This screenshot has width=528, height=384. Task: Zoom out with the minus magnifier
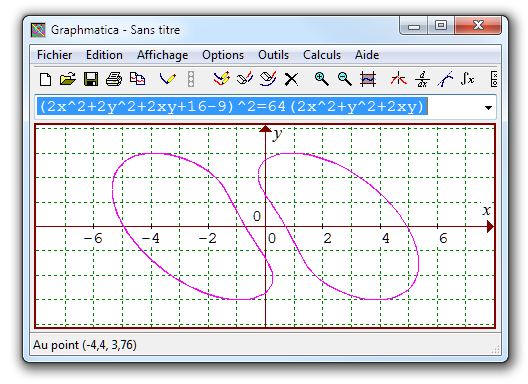click(344, 79)
